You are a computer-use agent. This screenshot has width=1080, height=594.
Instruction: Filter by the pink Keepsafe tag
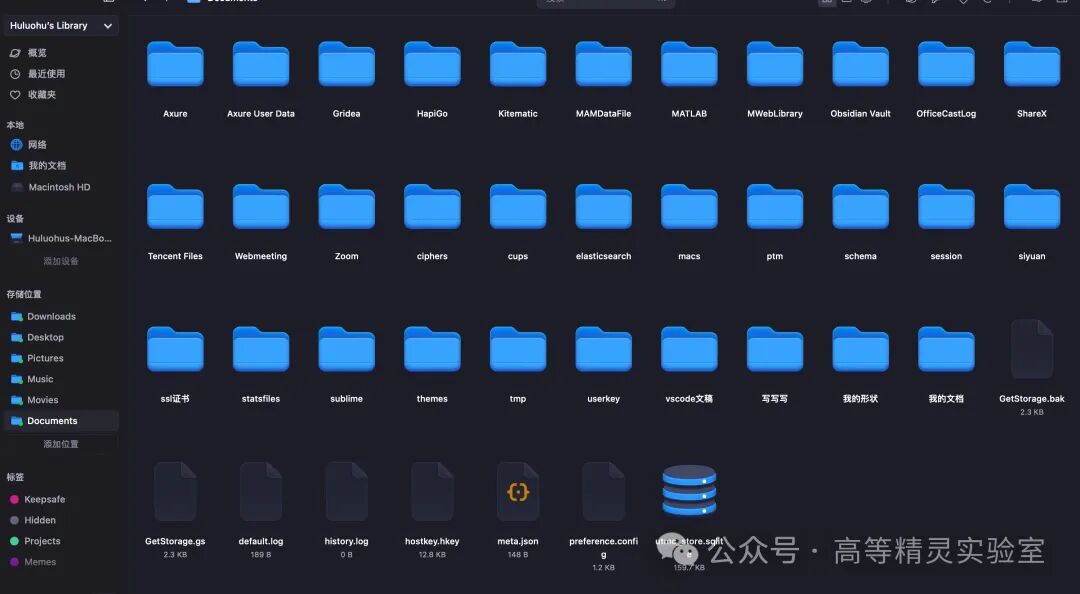pos(38,499)
